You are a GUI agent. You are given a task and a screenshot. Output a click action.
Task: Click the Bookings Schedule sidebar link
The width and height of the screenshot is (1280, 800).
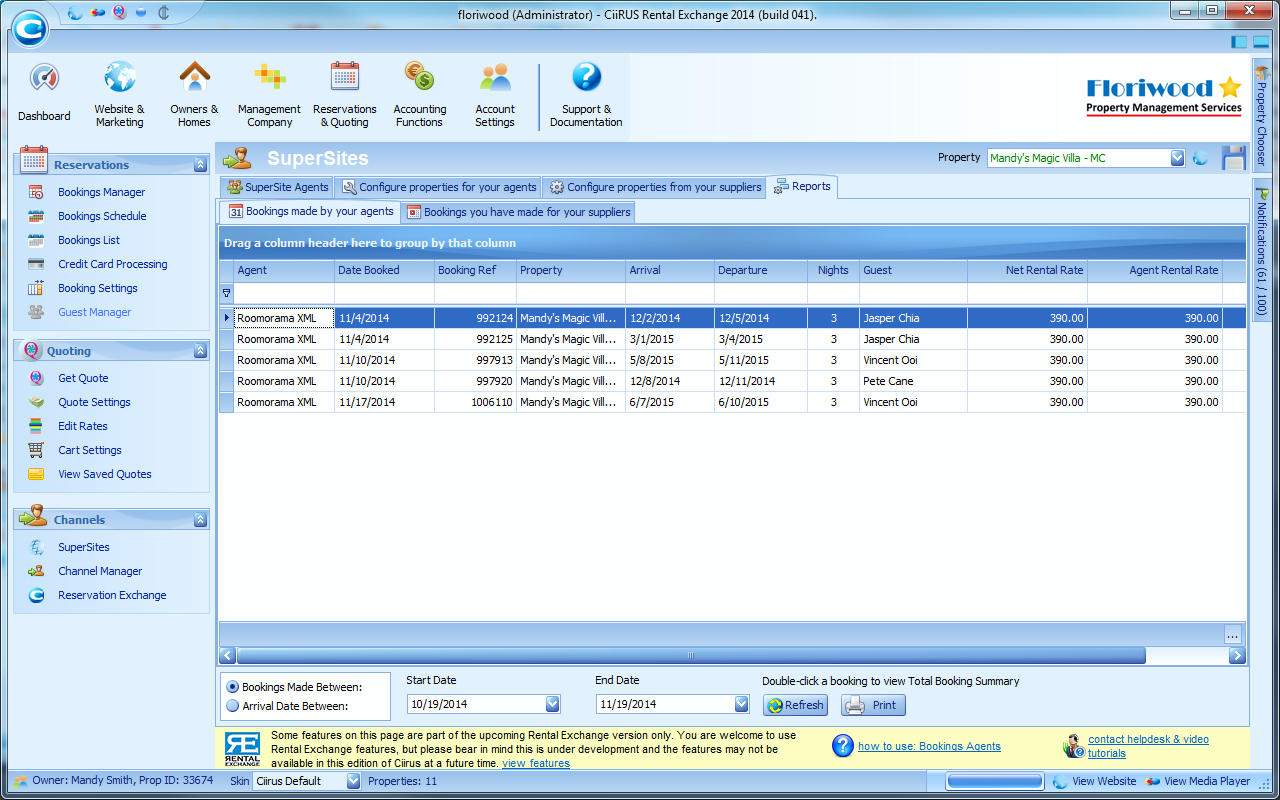point(102,216)
